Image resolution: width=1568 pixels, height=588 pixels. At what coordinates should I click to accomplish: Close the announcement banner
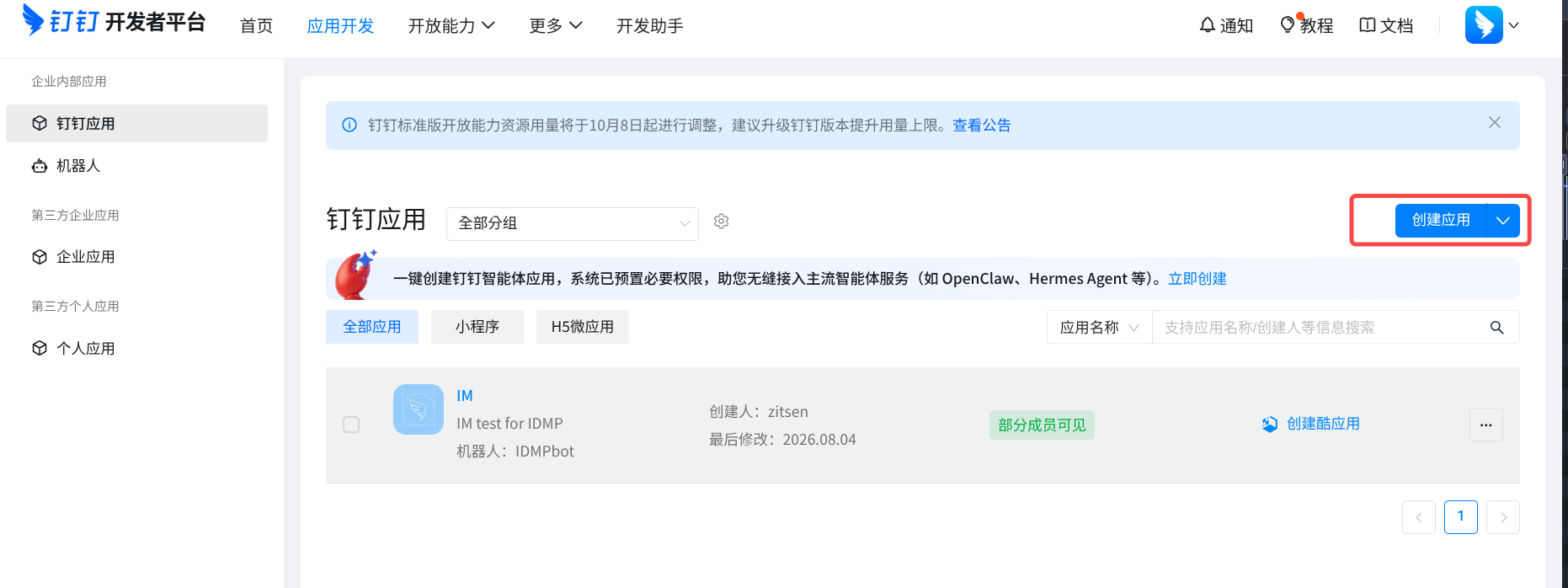(1495, 123)
